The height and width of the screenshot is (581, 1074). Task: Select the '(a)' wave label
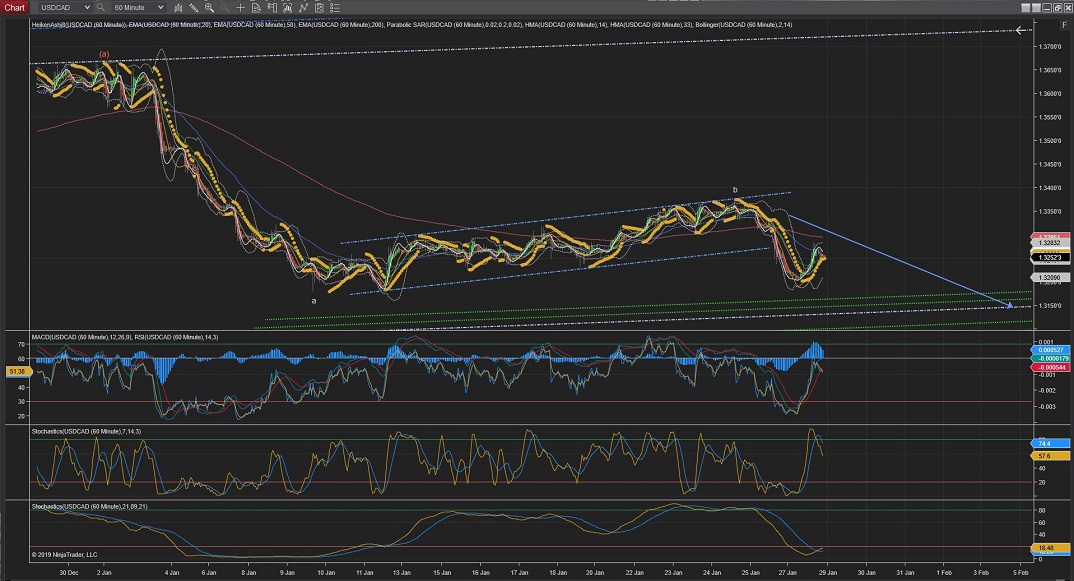click(104, 54)
